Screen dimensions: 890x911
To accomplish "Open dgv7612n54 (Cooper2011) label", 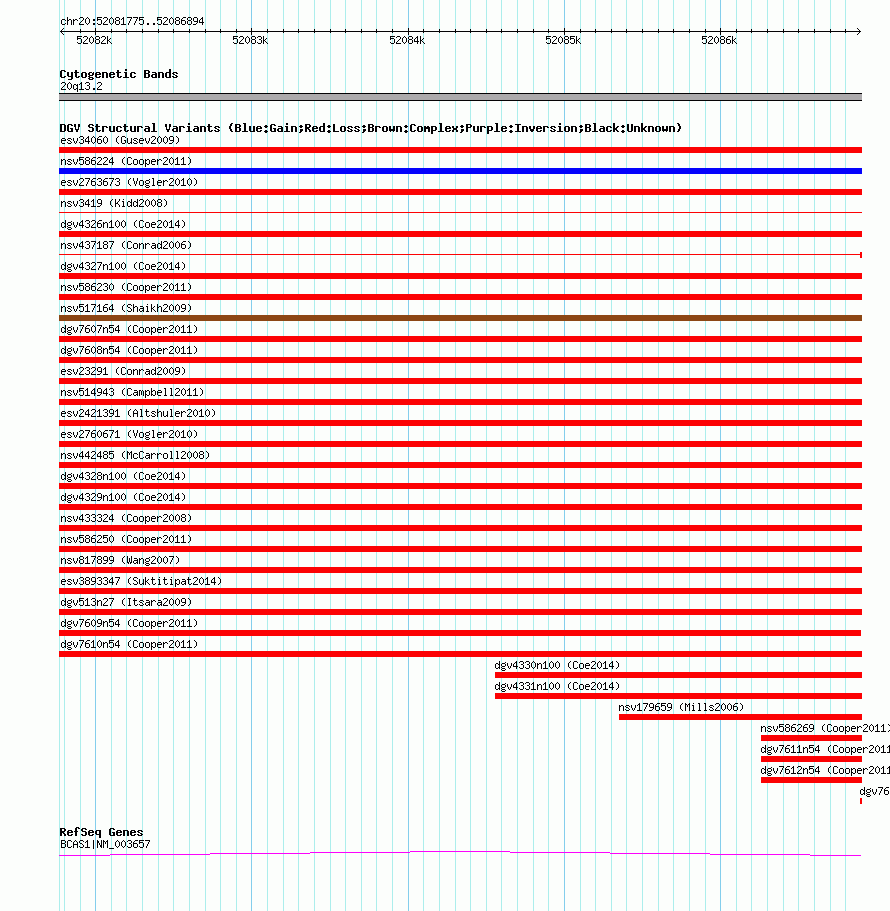I will (825, 770).
